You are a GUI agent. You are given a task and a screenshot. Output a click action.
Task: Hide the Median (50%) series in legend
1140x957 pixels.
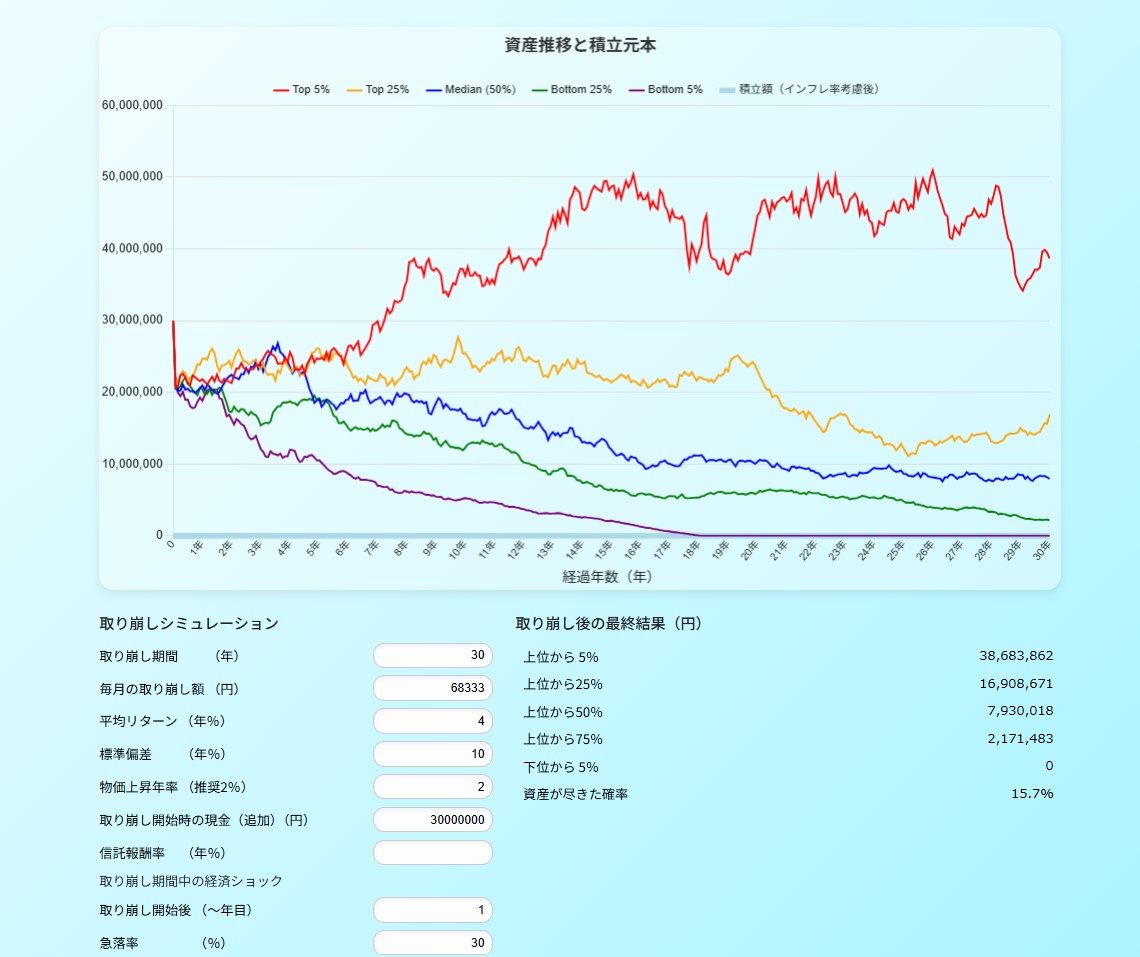(x=470, y=90)
